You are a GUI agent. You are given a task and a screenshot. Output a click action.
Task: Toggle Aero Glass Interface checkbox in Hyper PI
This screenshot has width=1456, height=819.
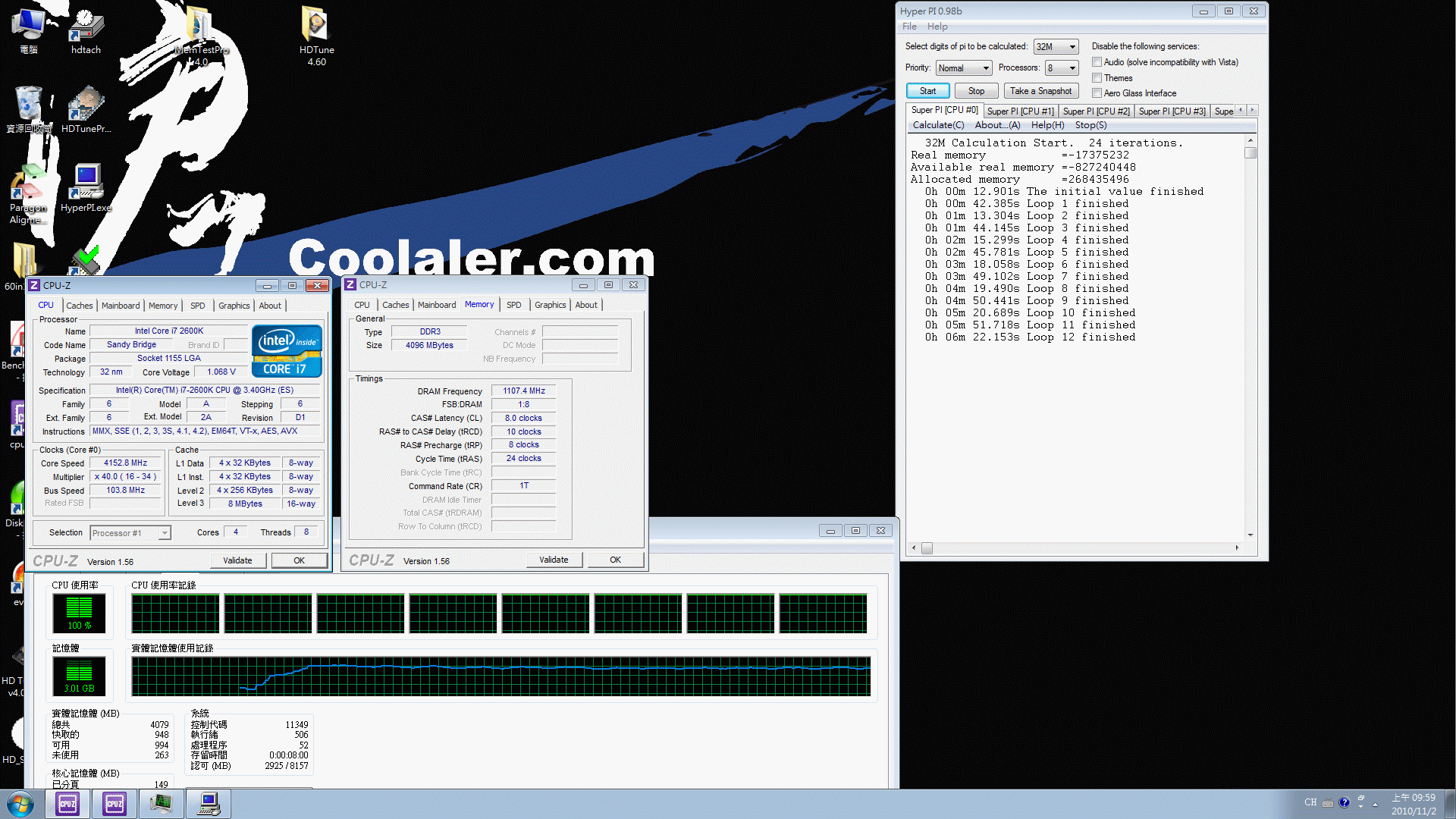tap(1097, 93)
